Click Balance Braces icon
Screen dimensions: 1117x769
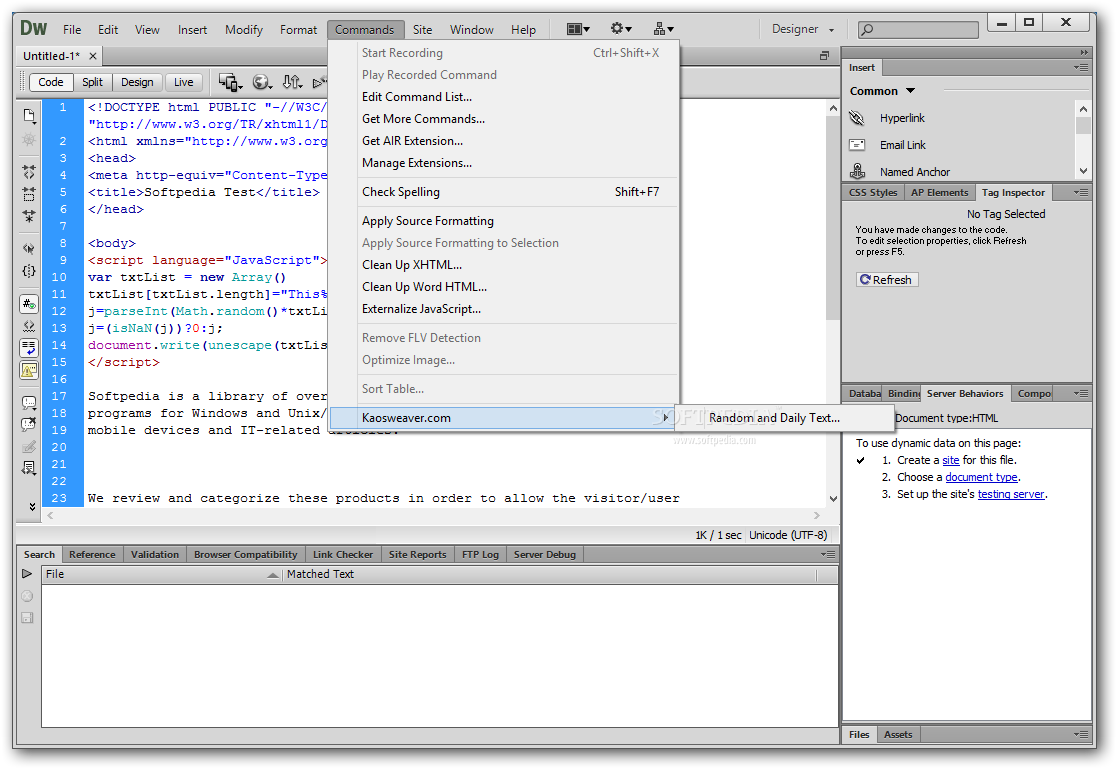coord(28,271)
